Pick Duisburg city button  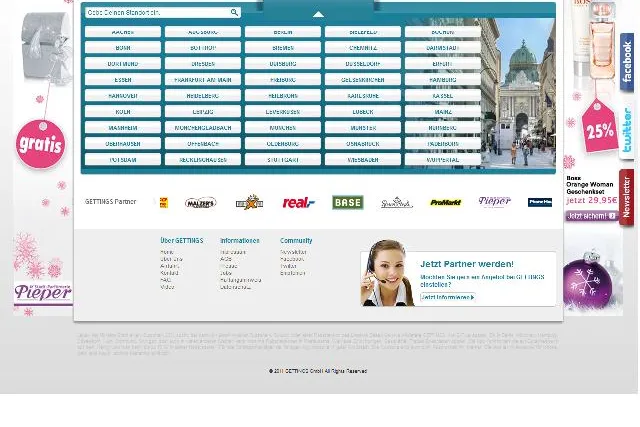(x=283, y=64)
